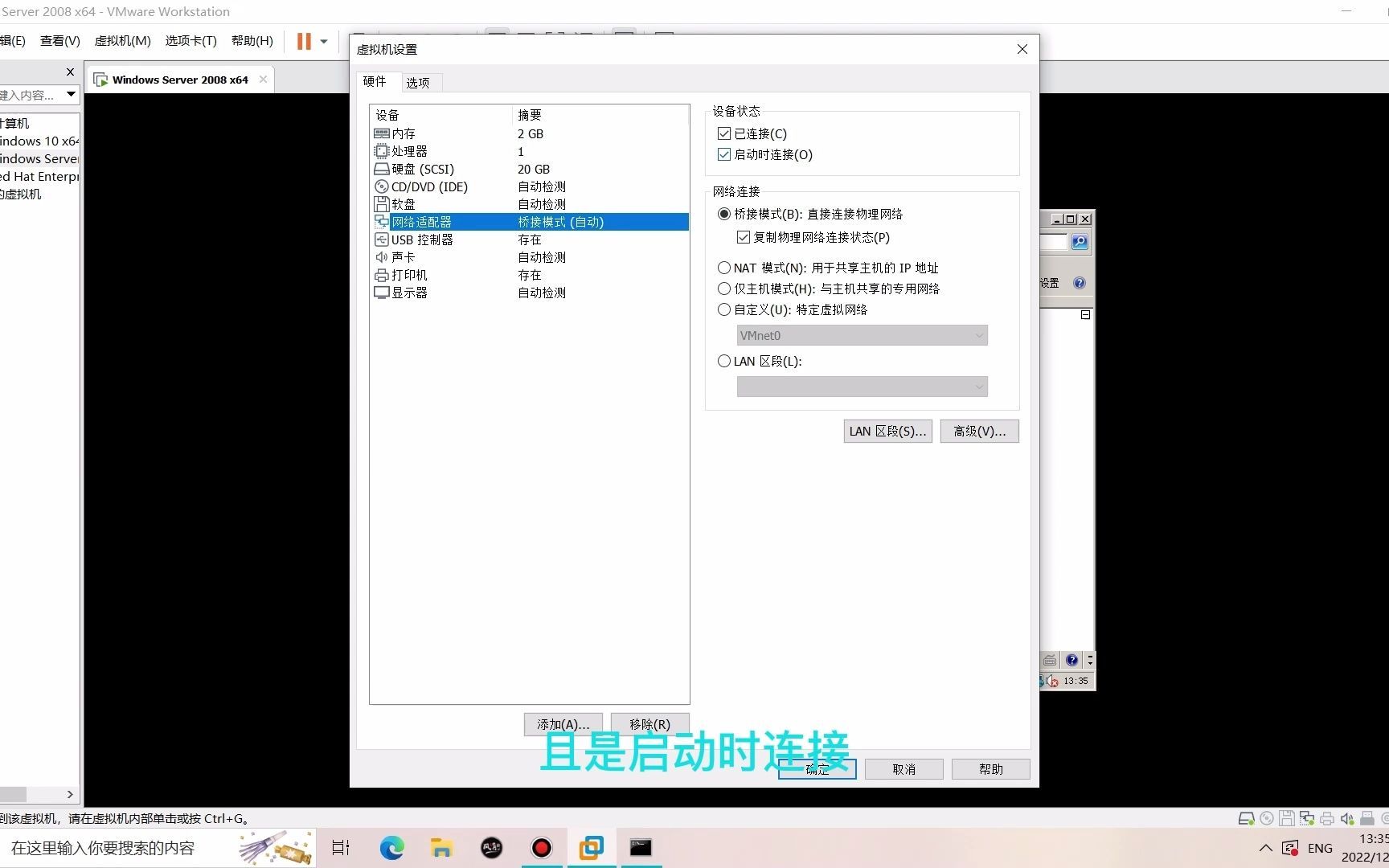
Task: Click the floppy status bar icon
Action: tap(1287, 818)
